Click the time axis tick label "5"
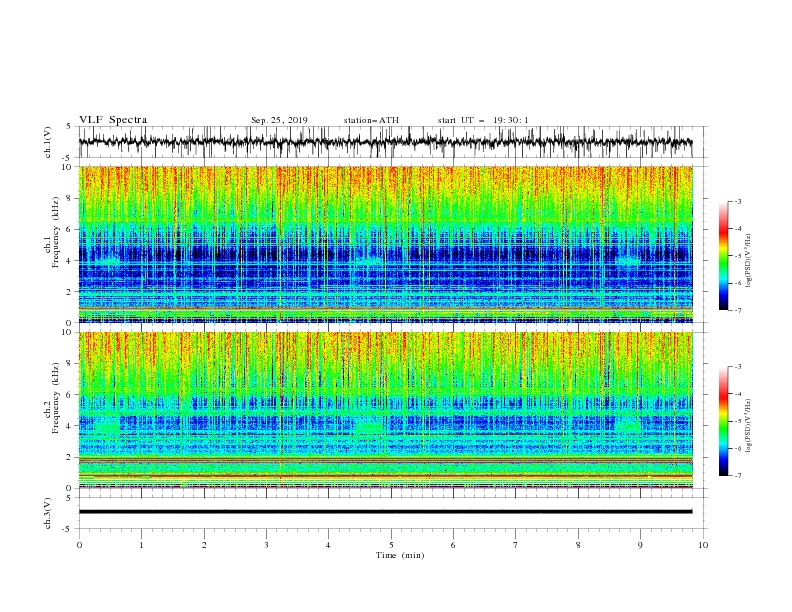 pos(391,545)
